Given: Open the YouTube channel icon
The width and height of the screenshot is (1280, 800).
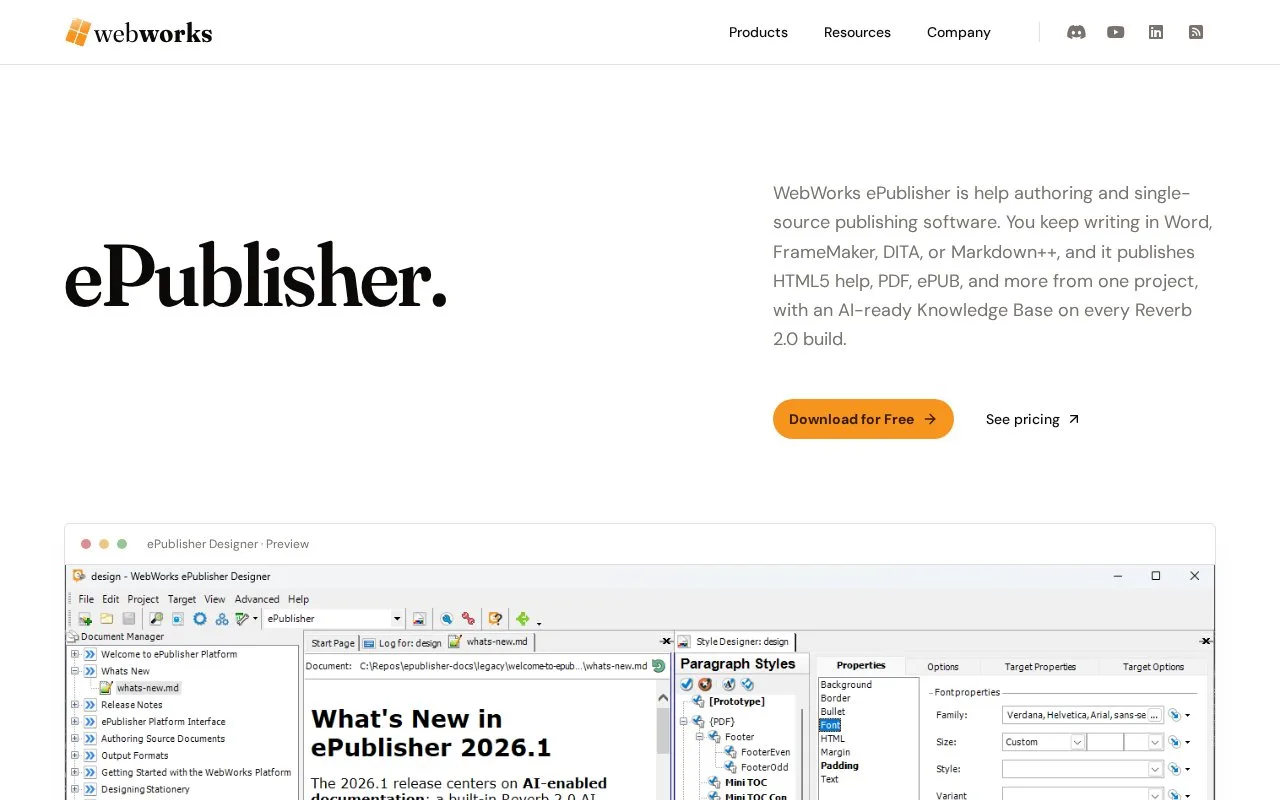Looking at the screenshot, I should point(1116,32).
